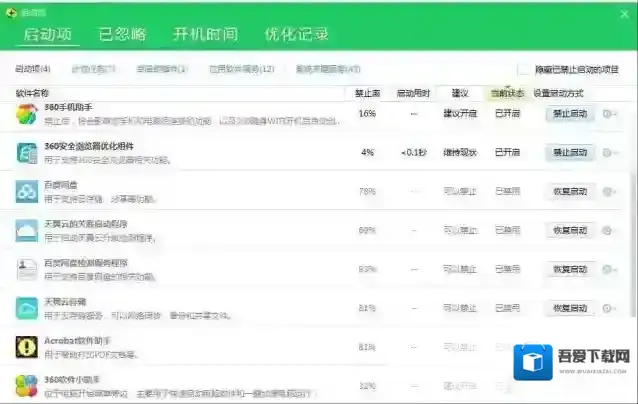Screen dimensions: 638x404
Task: Select the 系统关键服务 sub-tab
Action: [328, 69]
